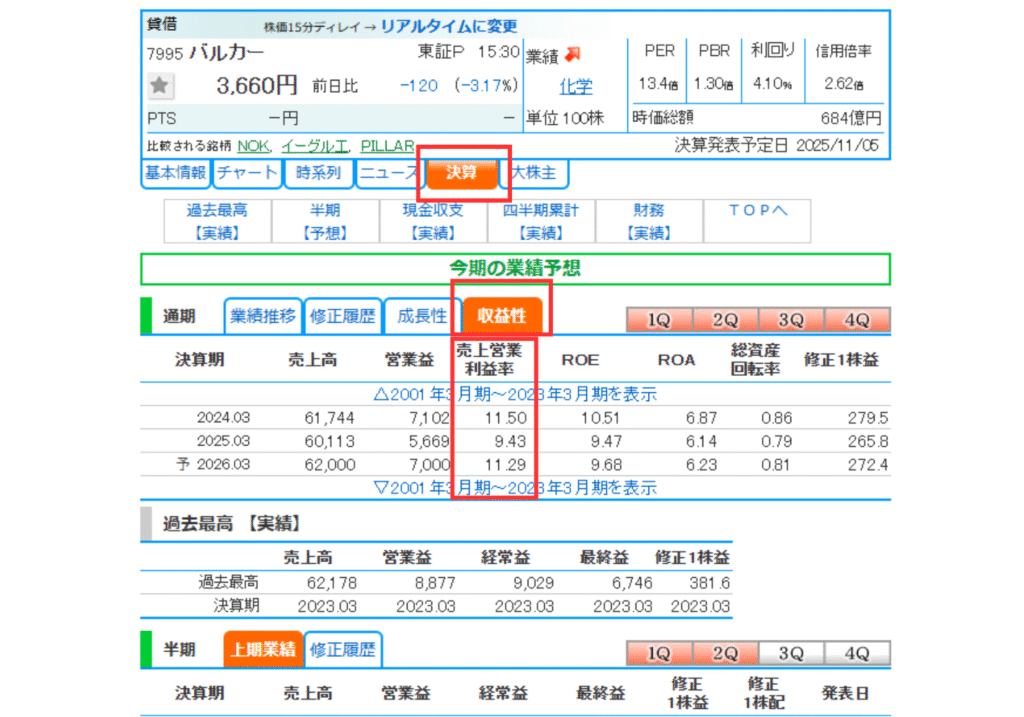Select the 収益性 tab

click(x=501, y=316)
